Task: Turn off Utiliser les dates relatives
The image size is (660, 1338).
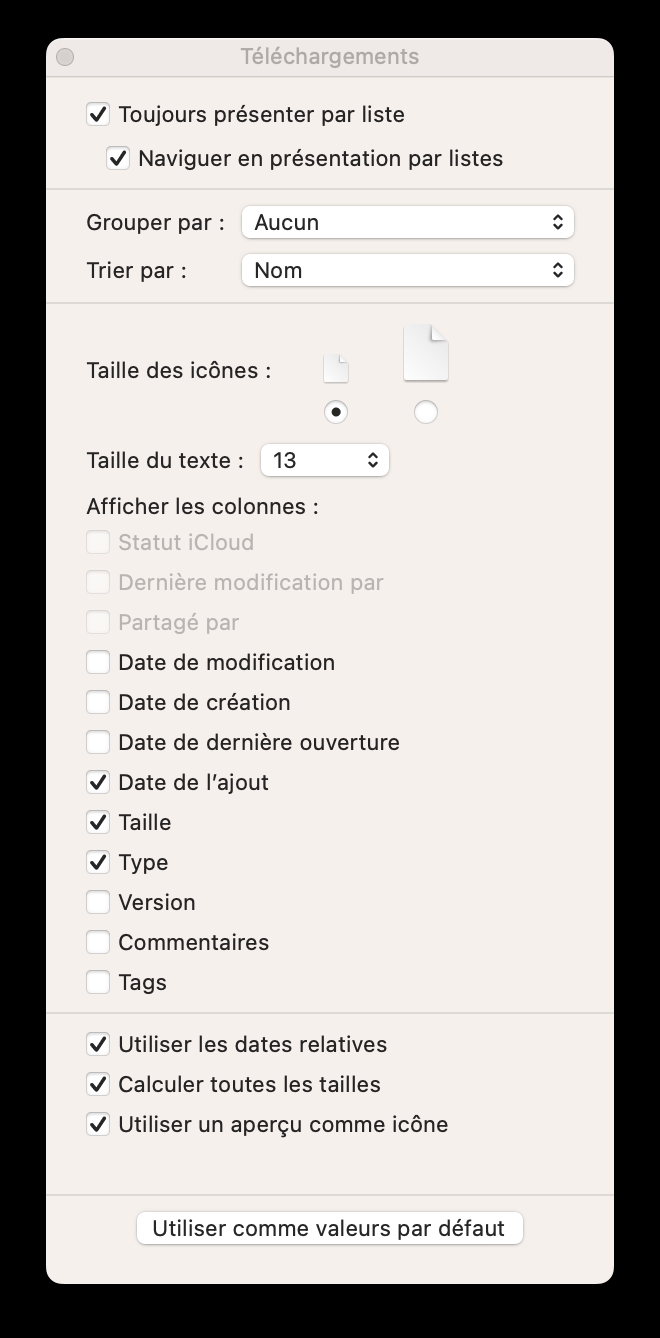Action: click(98, 1044)
